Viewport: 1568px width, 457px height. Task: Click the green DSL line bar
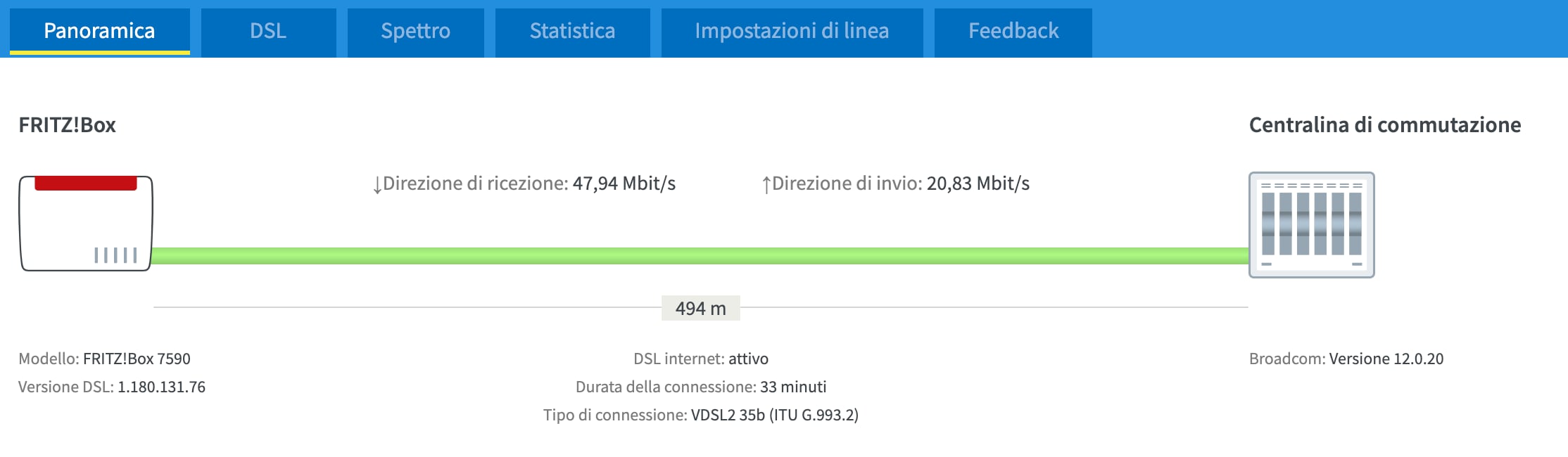click(700, 256)
